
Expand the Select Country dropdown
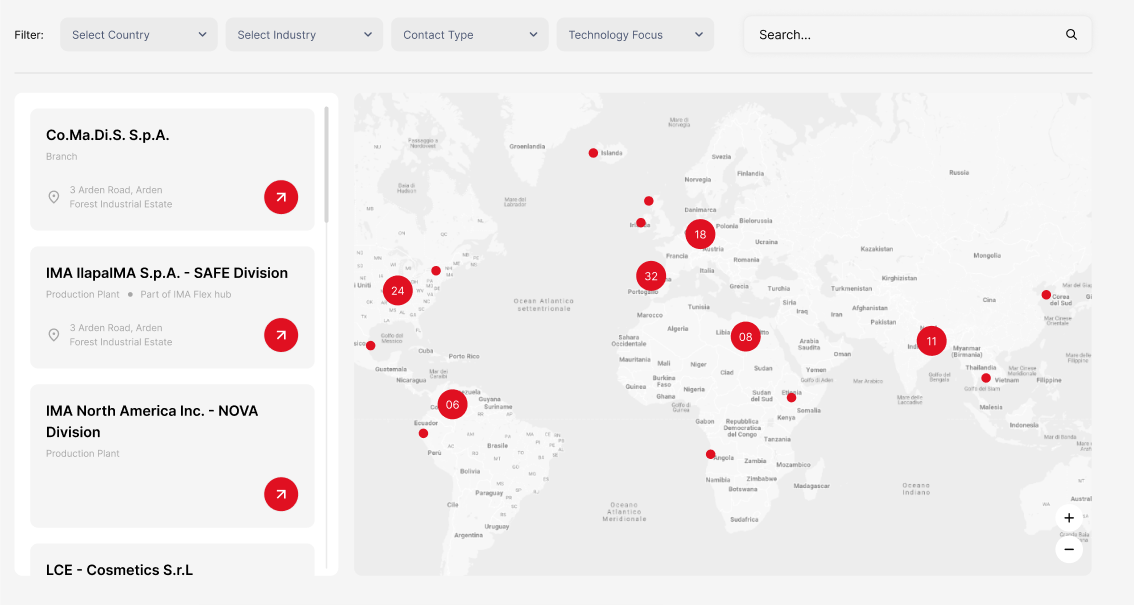point(139,35)
